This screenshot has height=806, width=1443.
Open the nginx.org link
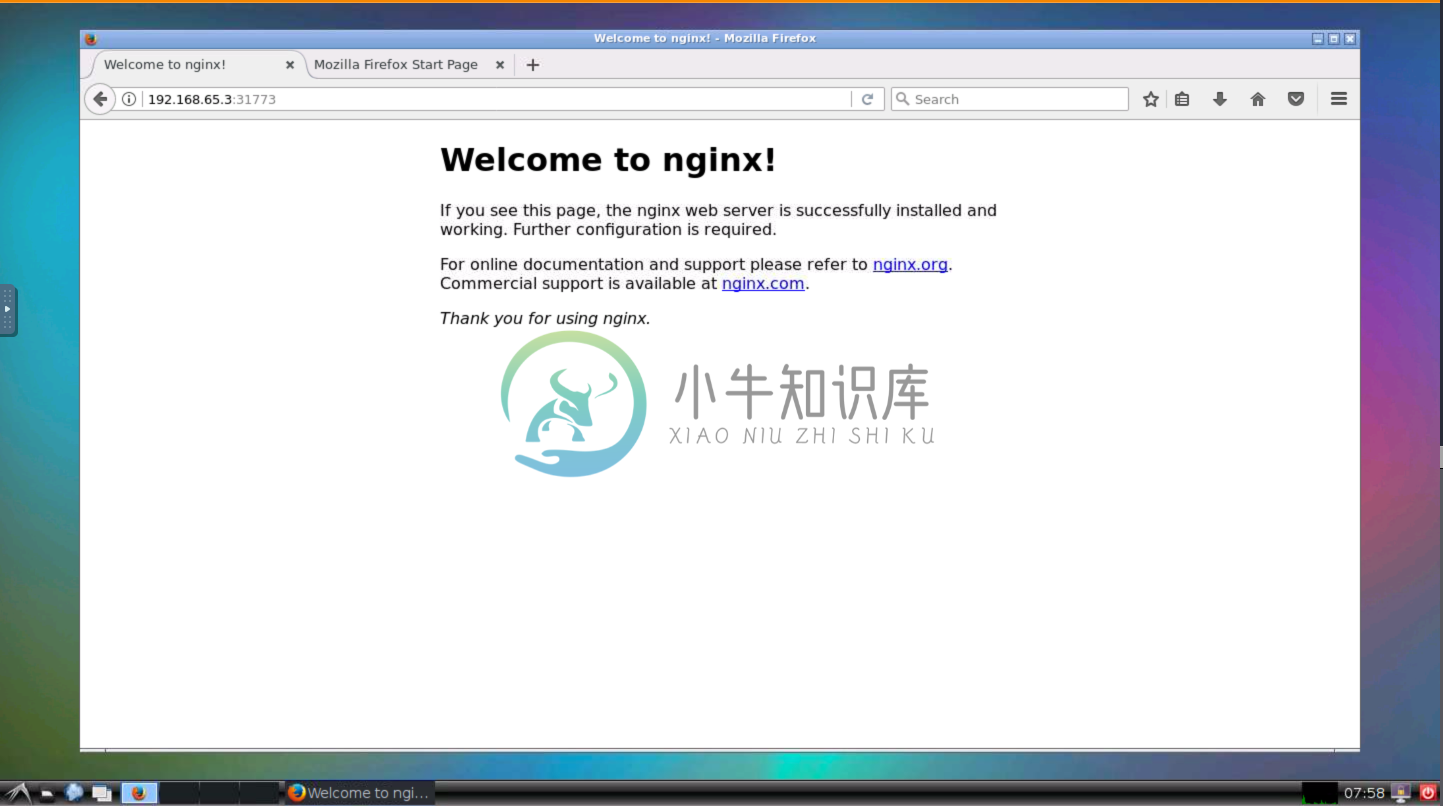(910, 265)
